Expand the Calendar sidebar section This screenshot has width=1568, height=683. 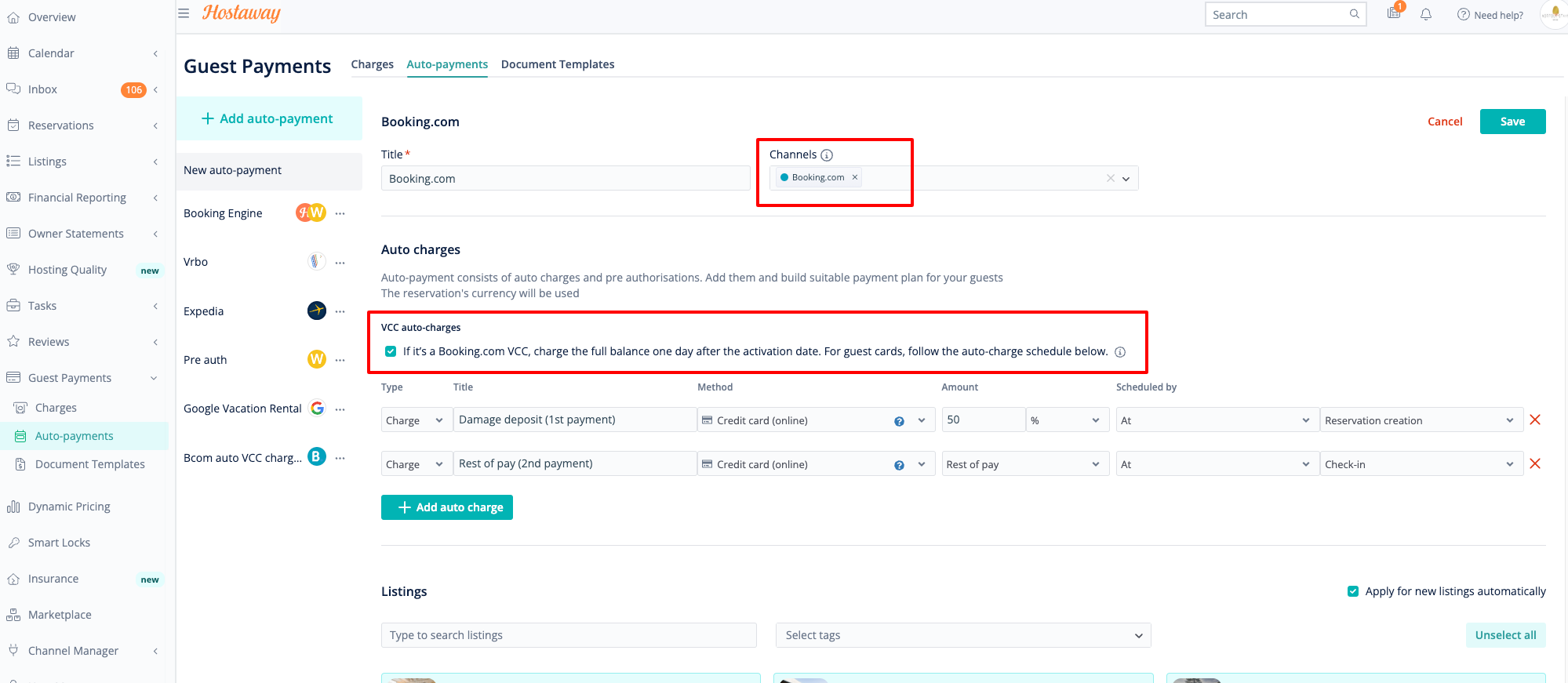tap(155, 53)
